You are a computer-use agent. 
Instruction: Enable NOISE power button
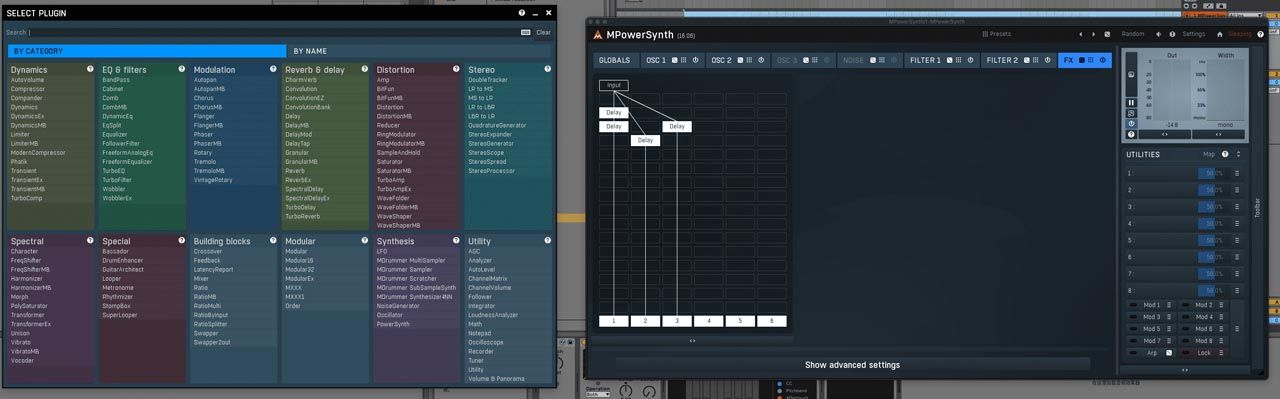click(x=894, y=60)
